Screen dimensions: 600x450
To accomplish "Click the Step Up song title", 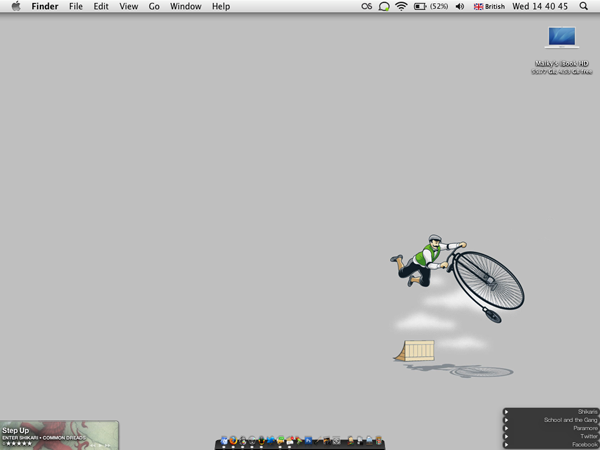I will tap(16, 430).
